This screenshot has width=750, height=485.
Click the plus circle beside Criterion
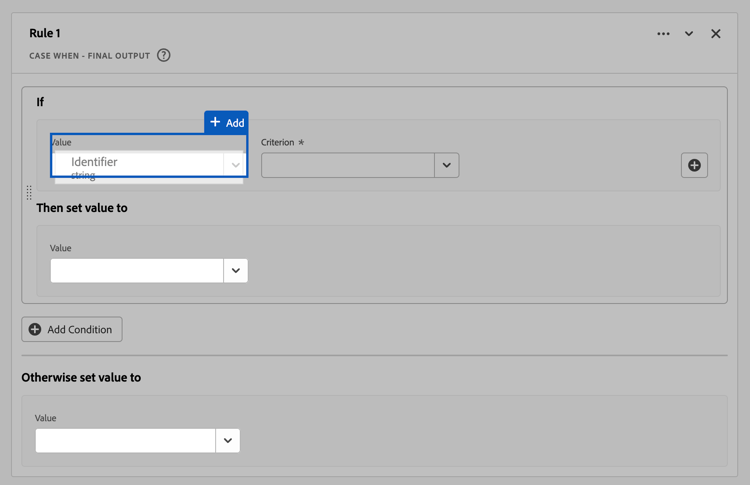click(694, 165)
